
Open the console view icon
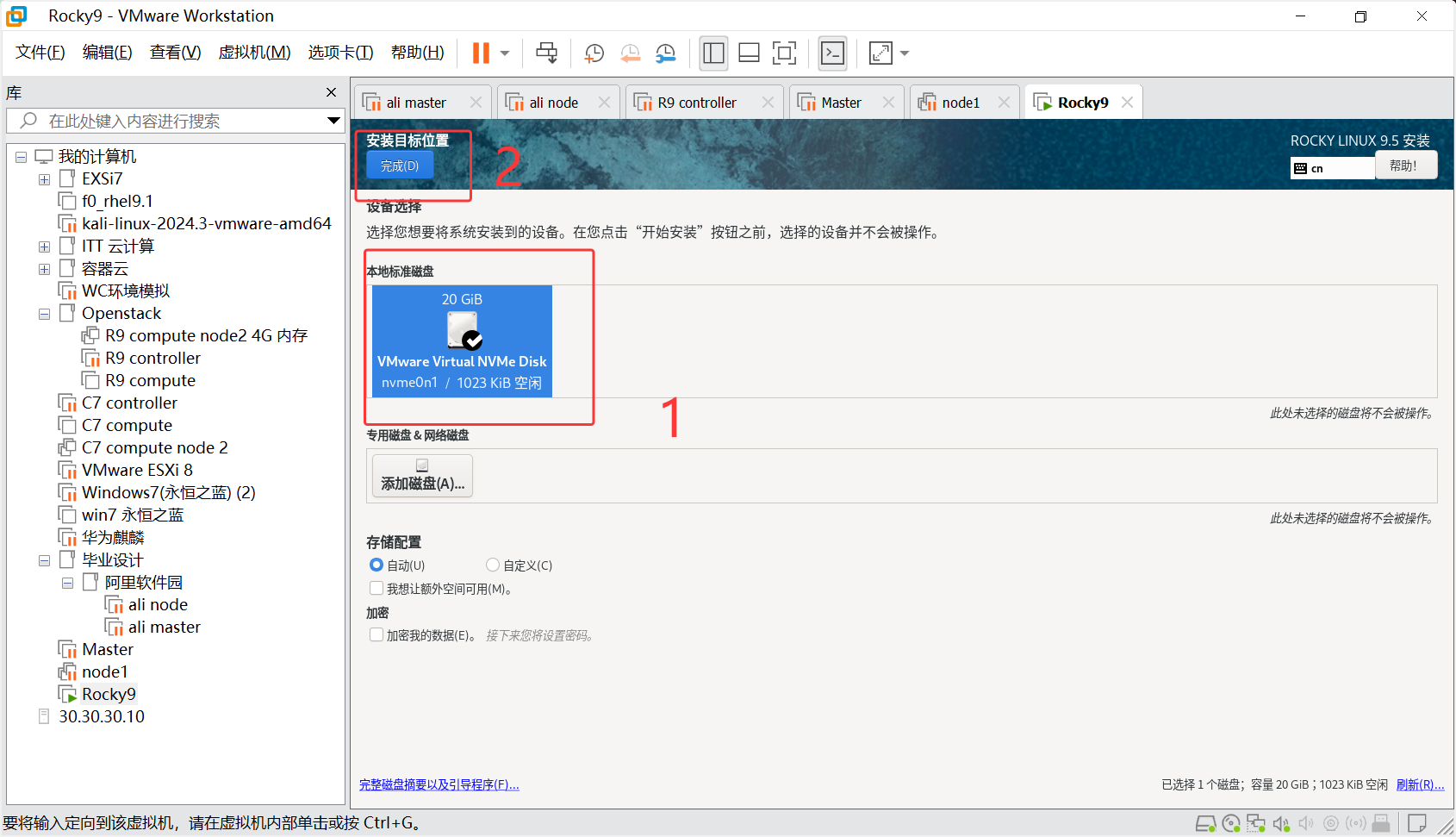coord(832,53)
